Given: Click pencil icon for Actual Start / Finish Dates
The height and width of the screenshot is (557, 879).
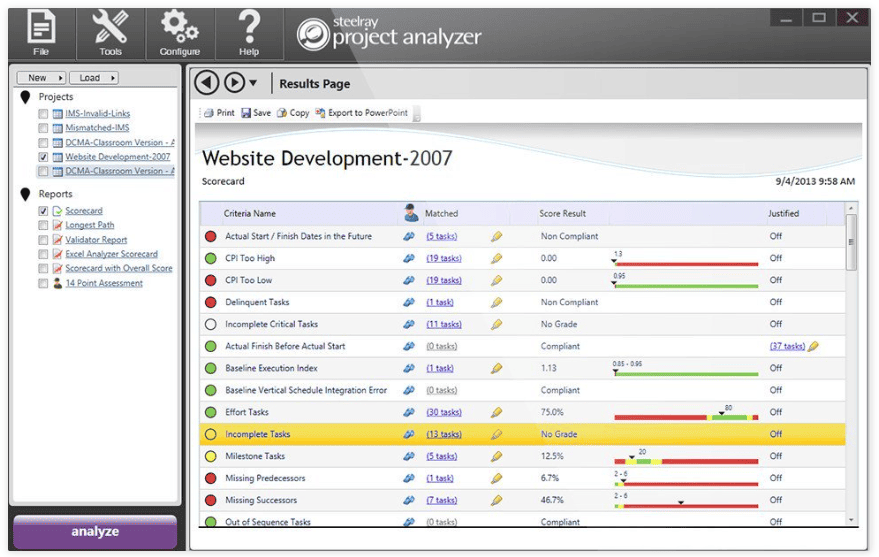Looking at the screenshot, I should (x=496, y=236).
